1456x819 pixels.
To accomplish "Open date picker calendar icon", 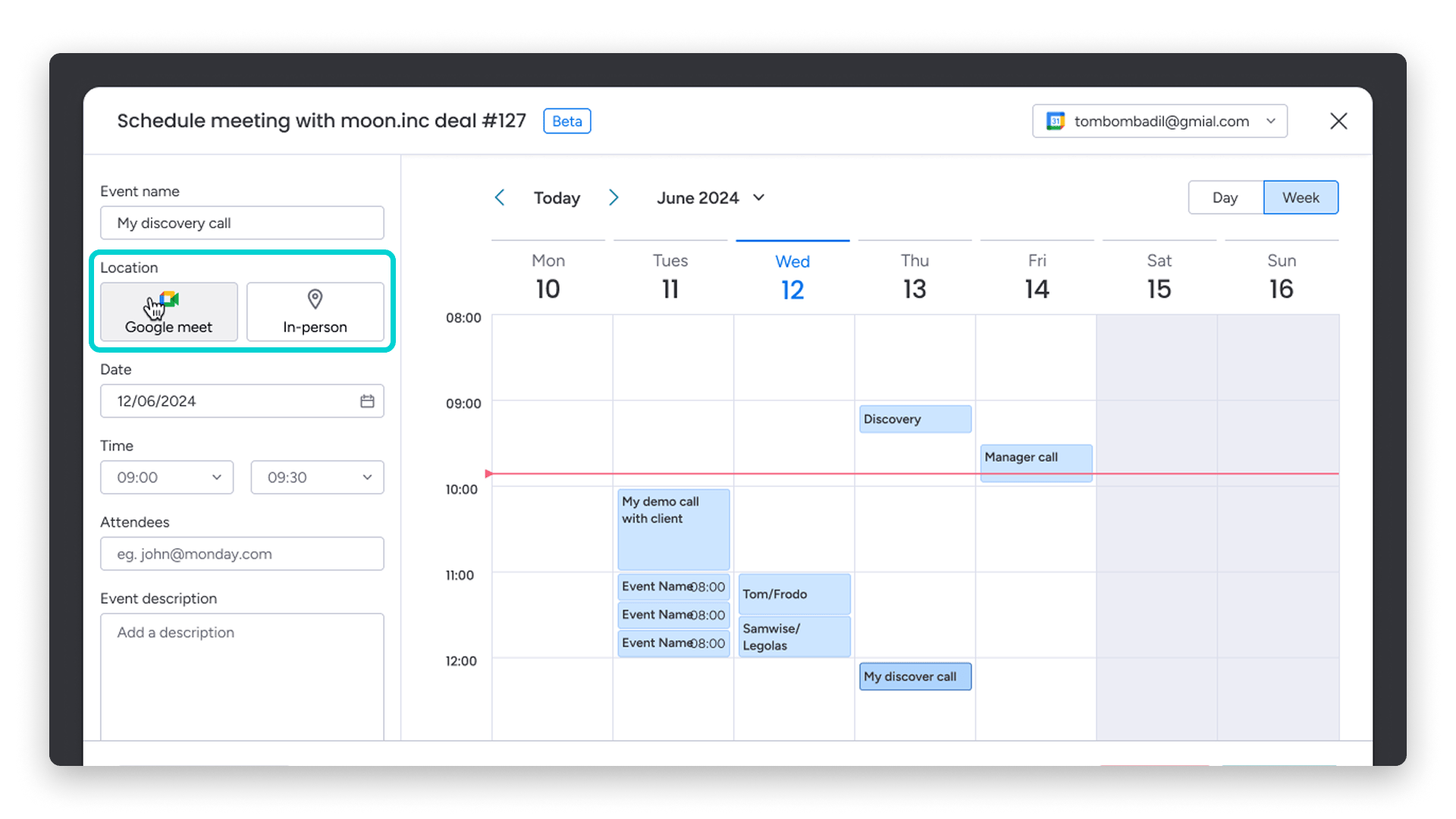I will (x=367, y=401).
